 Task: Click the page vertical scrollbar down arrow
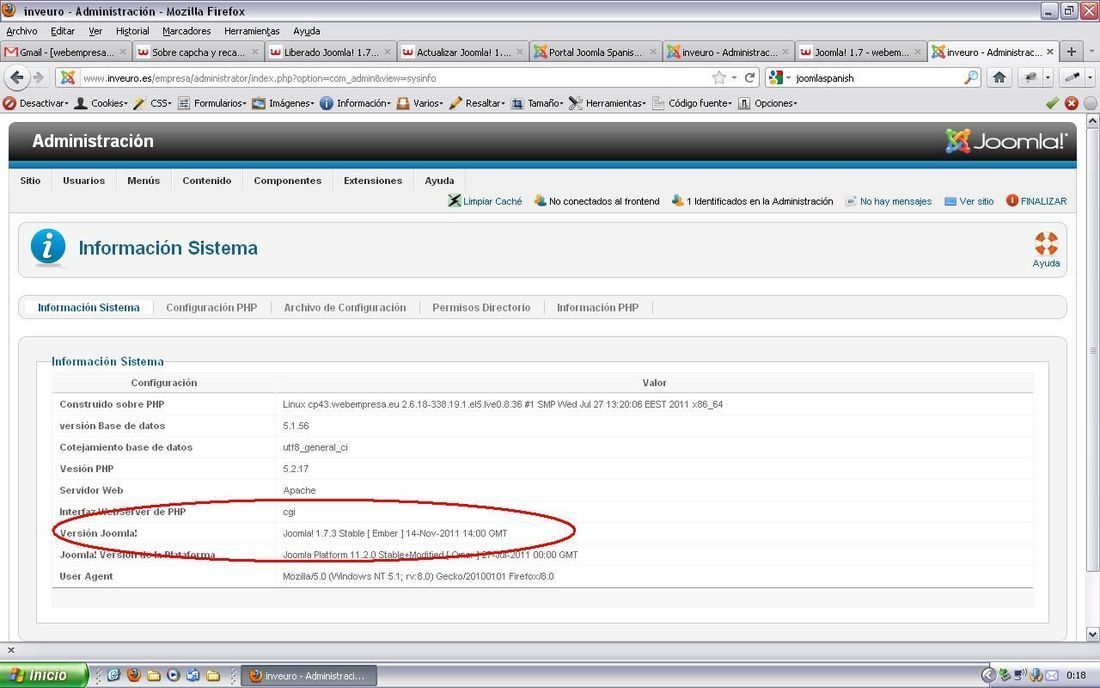tap(1092, 634)
